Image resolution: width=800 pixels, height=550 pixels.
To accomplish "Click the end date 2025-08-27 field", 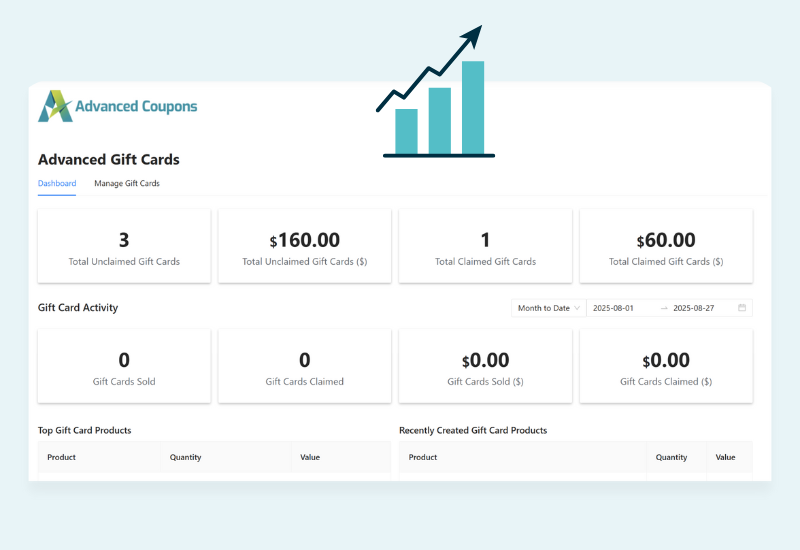I will tap(701, 308).
